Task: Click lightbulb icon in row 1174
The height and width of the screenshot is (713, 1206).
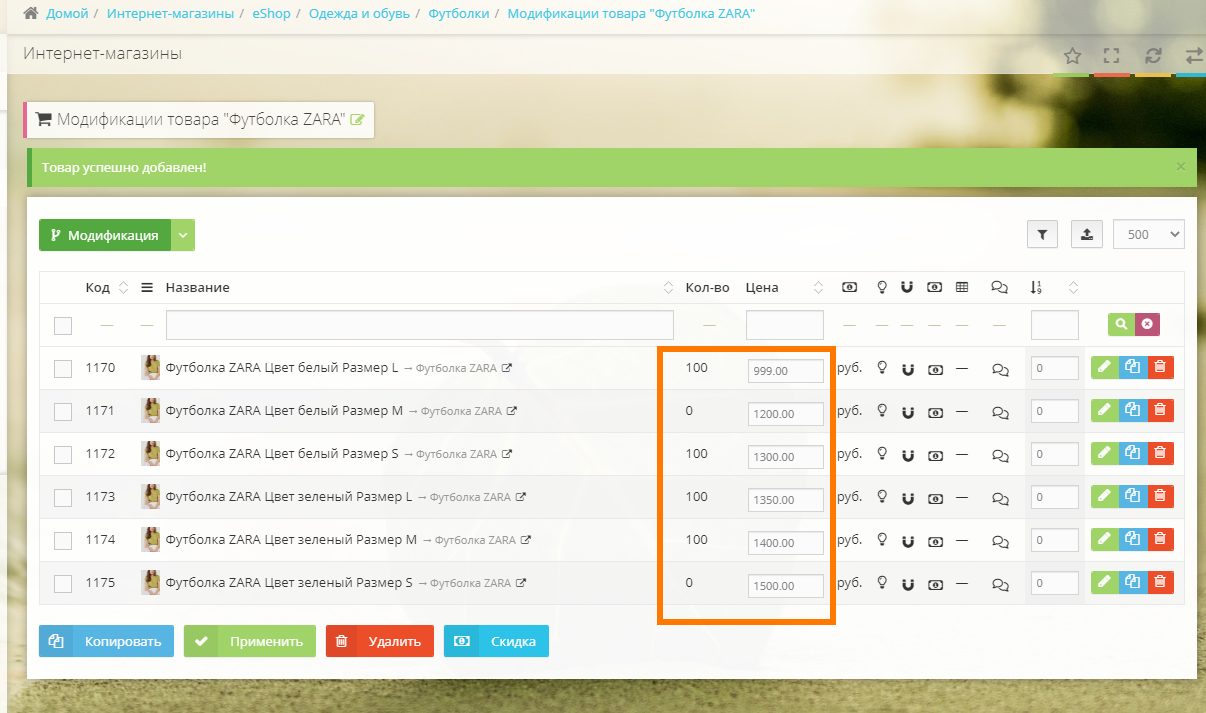Action: [882, 540]
